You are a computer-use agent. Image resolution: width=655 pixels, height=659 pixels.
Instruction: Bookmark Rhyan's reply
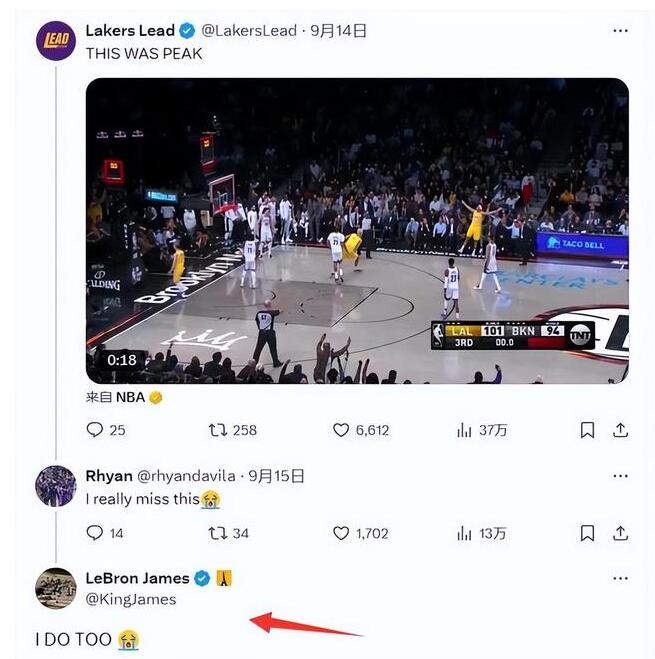(587, 533)
